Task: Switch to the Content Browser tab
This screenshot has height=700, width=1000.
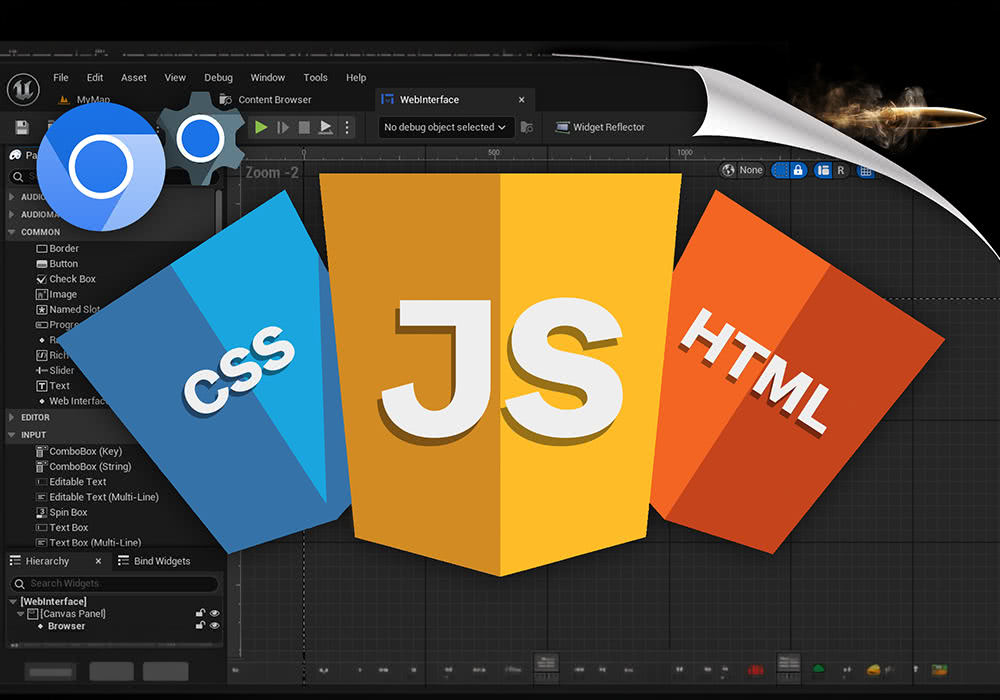Action: [x=274, y=100]
